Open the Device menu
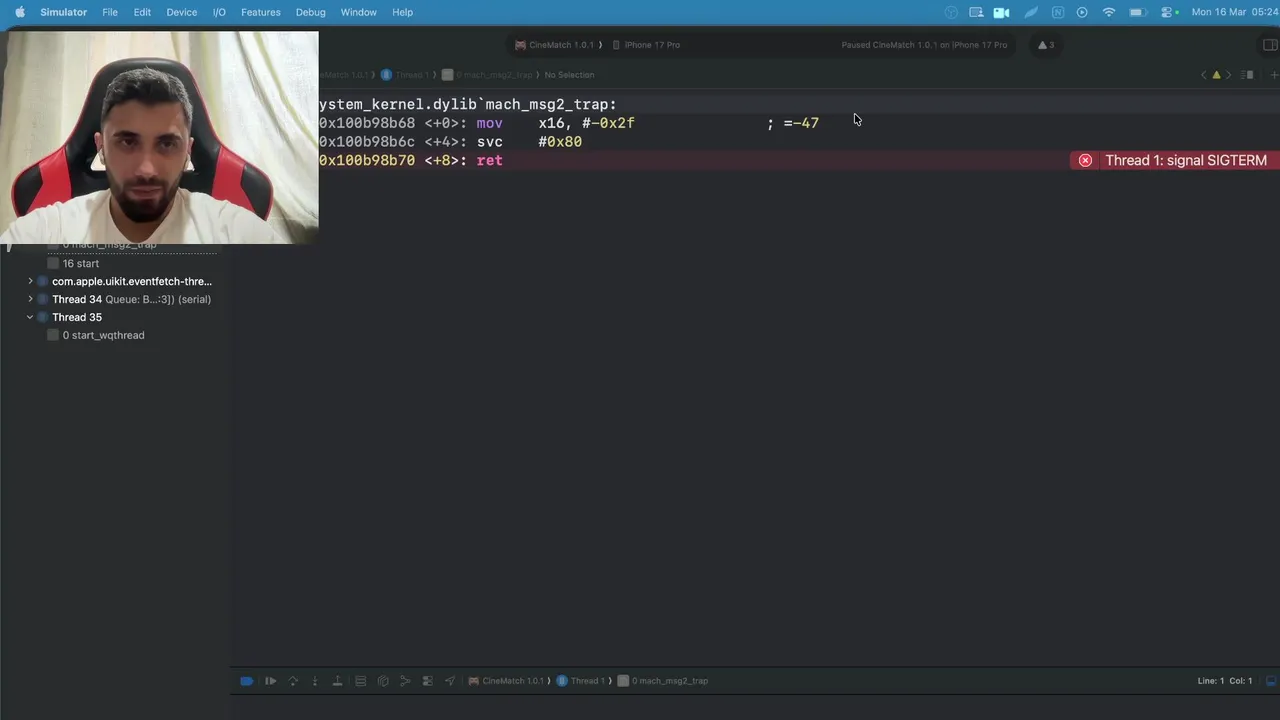The image size is (1280, 720). (x=181, y=12)
